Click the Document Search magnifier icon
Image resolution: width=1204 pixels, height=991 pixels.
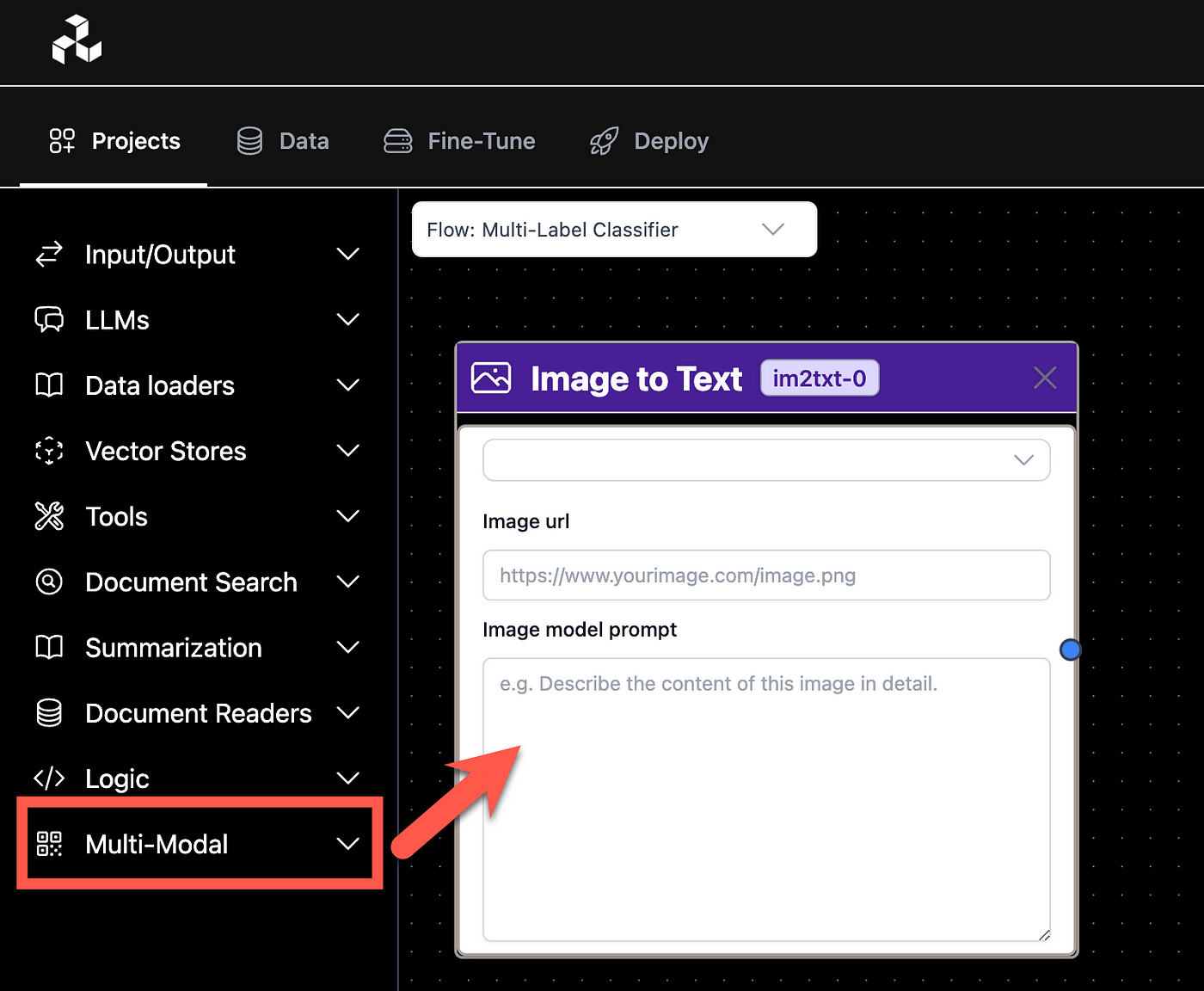point(49,582)
